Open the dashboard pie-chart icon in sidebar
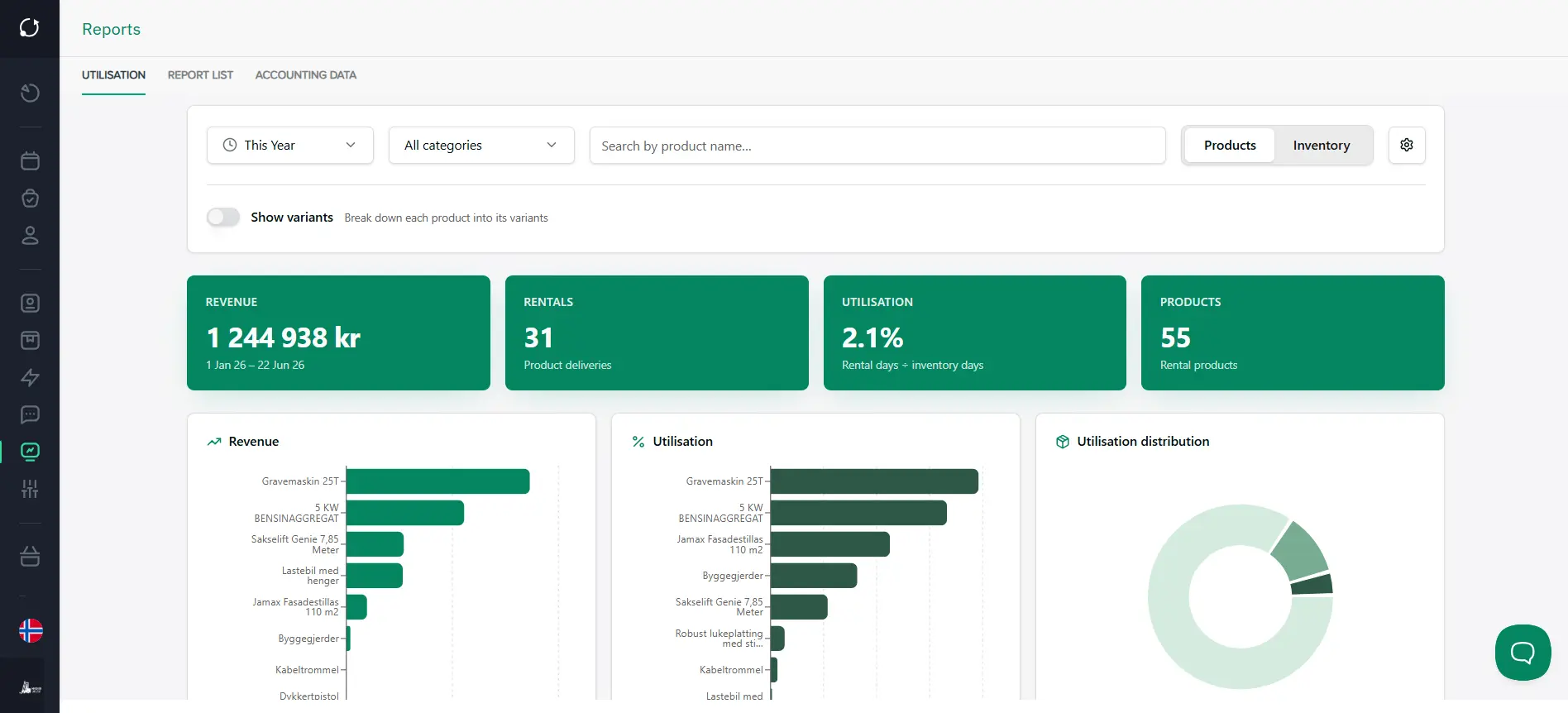1568x713 pixels. 30,93
